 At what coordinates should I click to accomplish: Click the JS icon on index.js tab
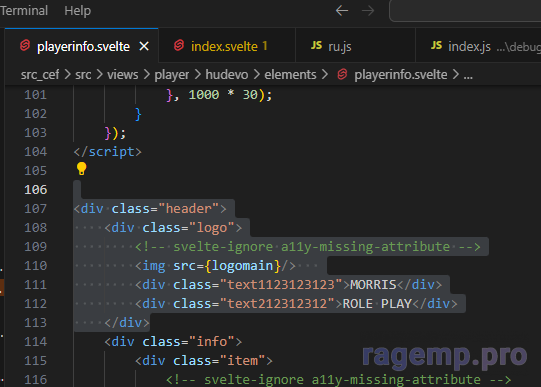(436, 45)
